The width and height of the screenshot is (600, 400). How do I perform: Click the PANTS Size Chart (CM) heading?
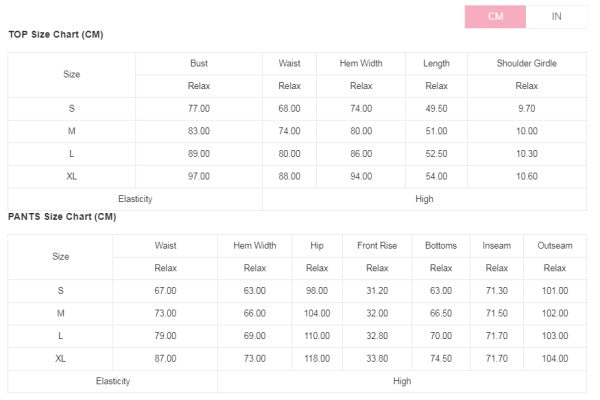62,217
